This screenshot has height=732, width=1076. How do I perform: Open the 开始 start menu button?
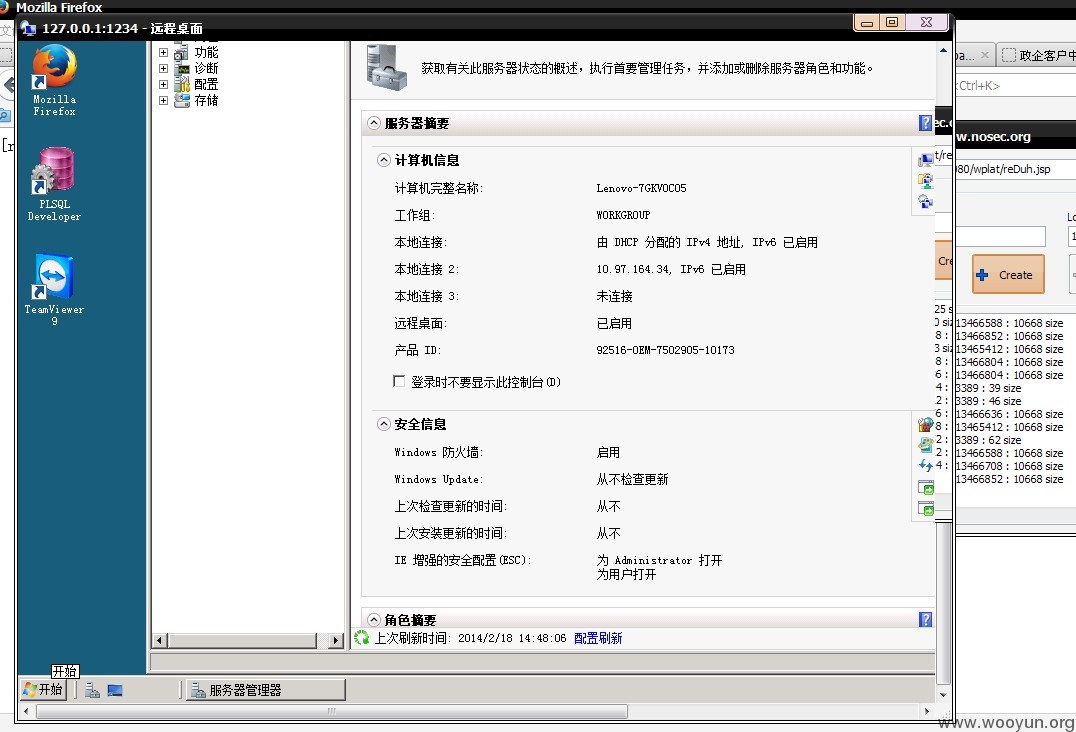click(x=43, y=689)
